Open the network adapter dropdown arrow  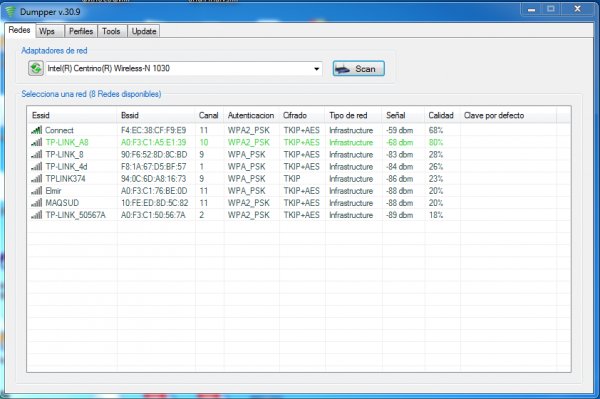pos(316,69)
